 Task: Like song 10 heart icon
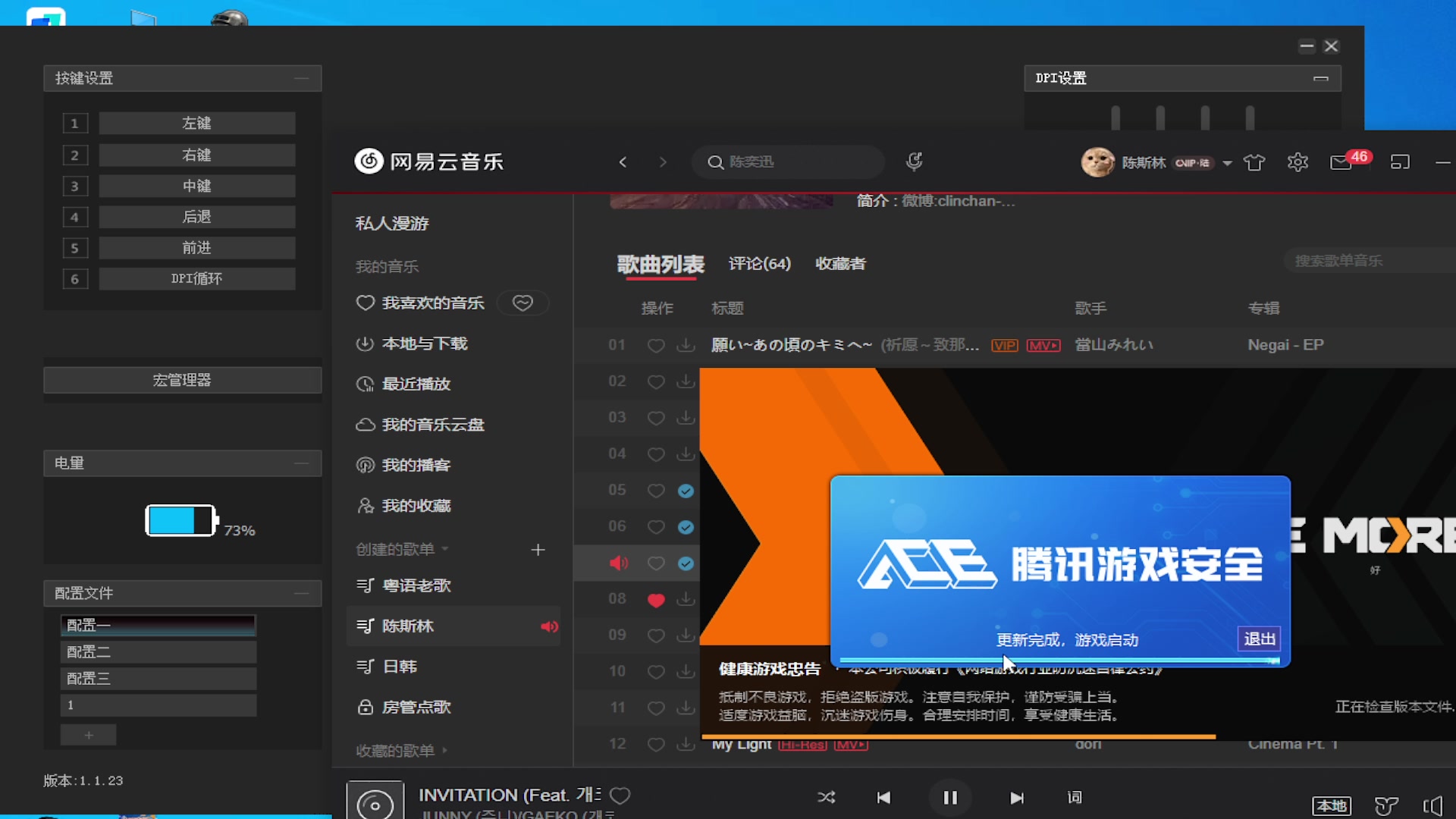[x=656, y=672]
